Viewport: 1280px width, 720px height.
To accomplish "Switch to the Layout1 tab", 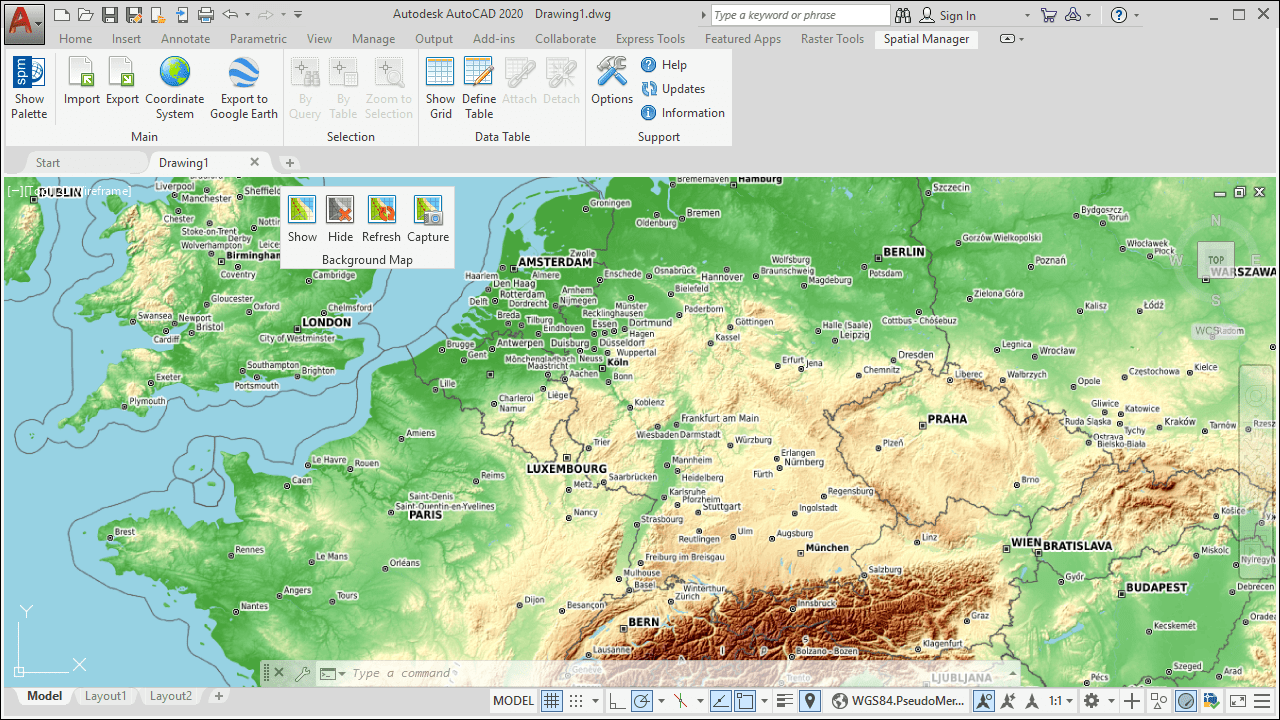I will coord(106,696).
